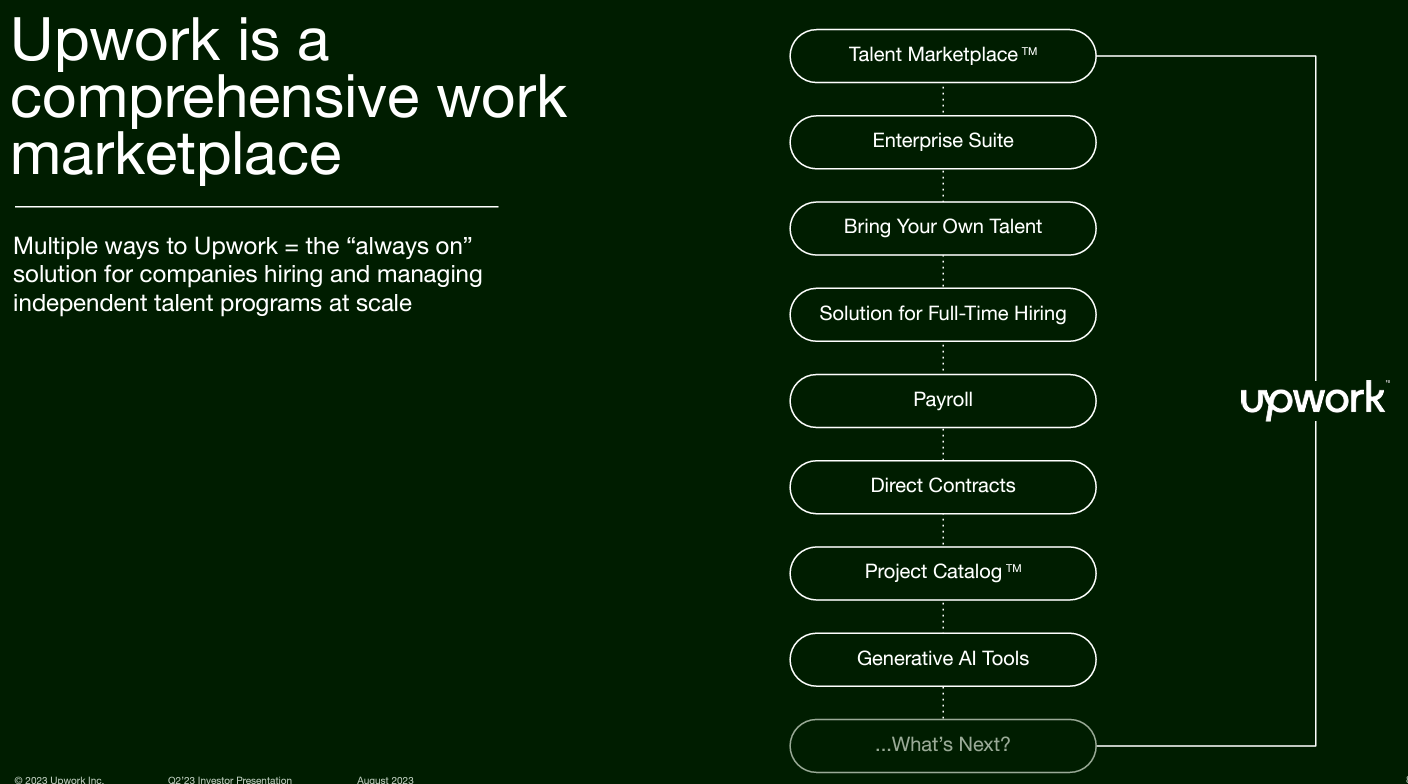Click the Q2'23 Investor Presentation footer text

coord(230,779)
